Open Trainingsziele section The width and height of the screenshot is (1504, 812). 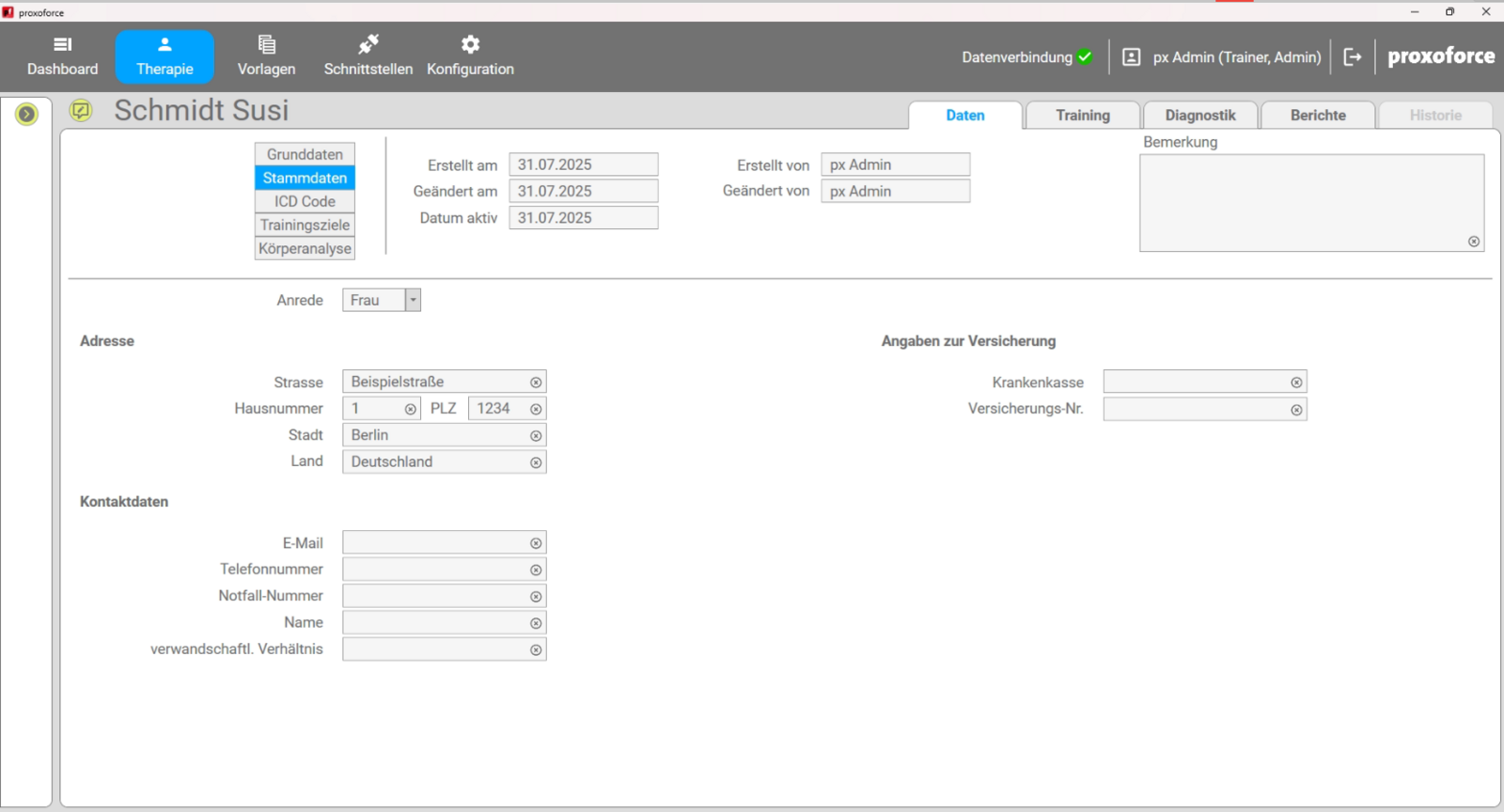tap(305, 225)
